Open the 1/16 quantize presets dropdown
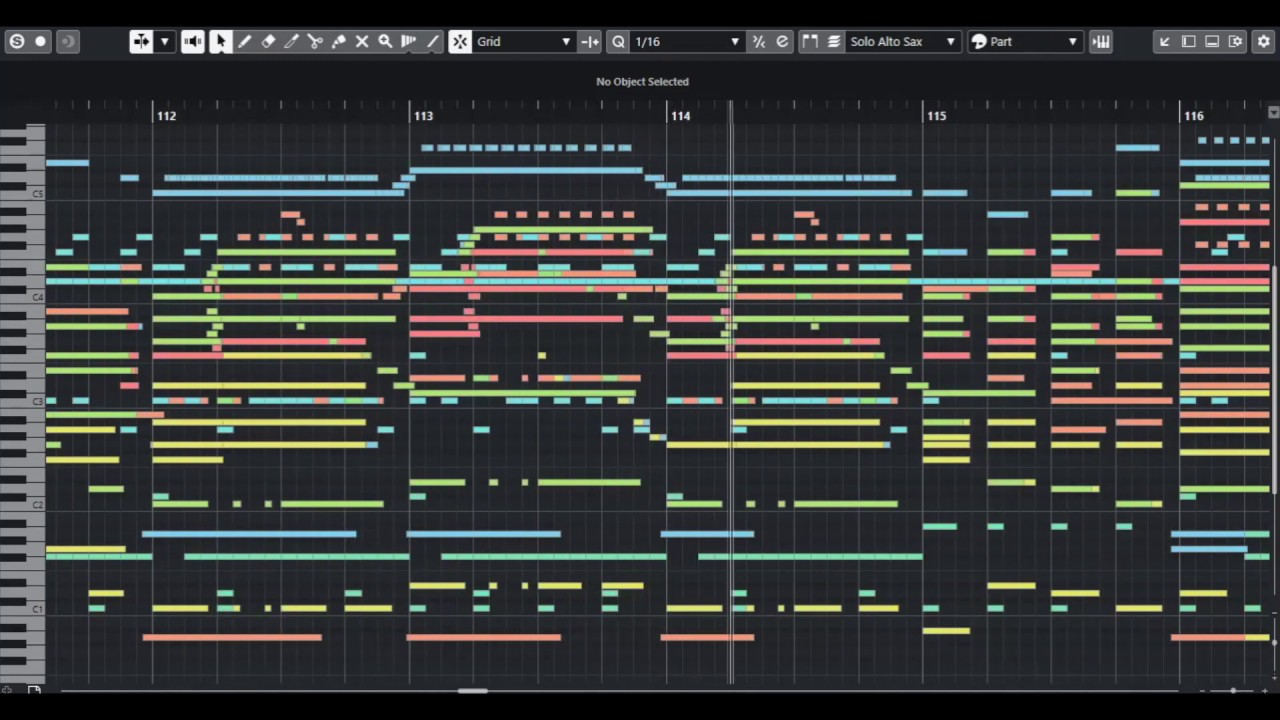The image size is (1280, 720). (688, 41)
